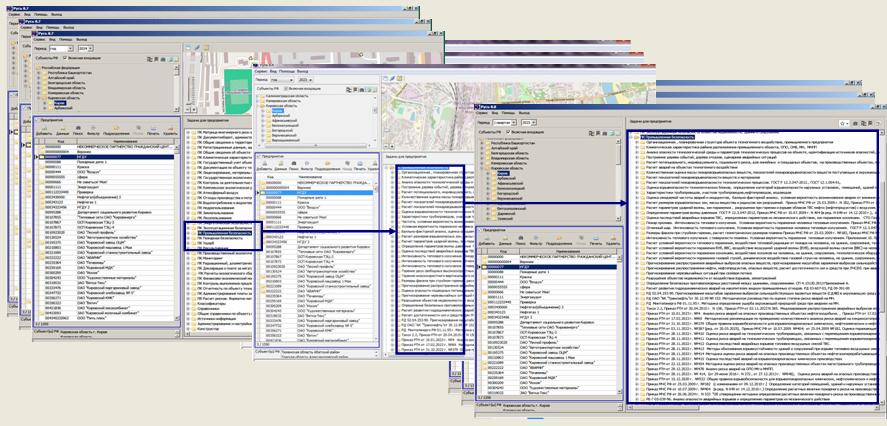The image size is (887, 426).
Task: Click Добавить icon in Русь 8.8 enterprises toolbar
Action: [x=486, y=241]
